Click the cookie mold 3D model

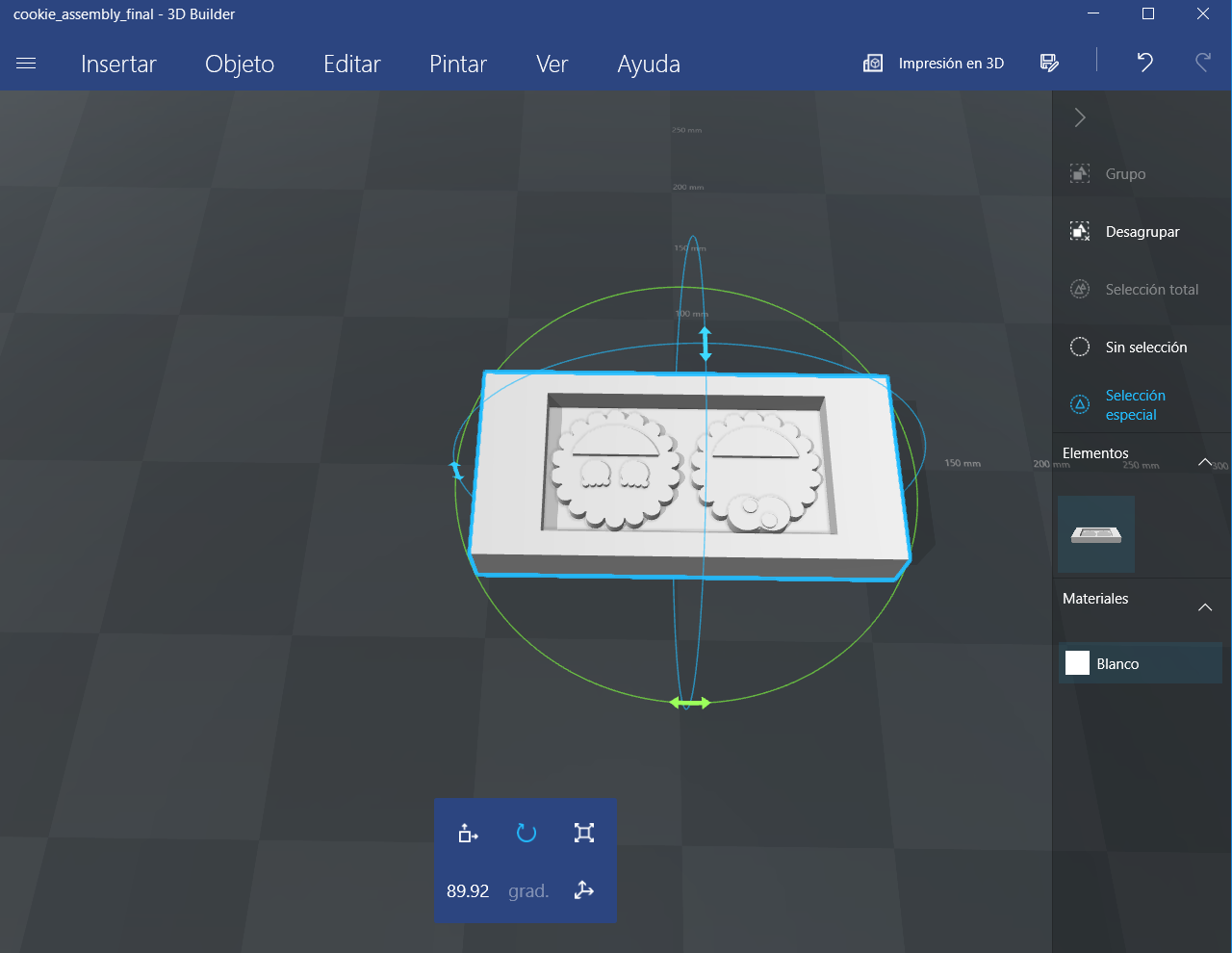[688, 476]
